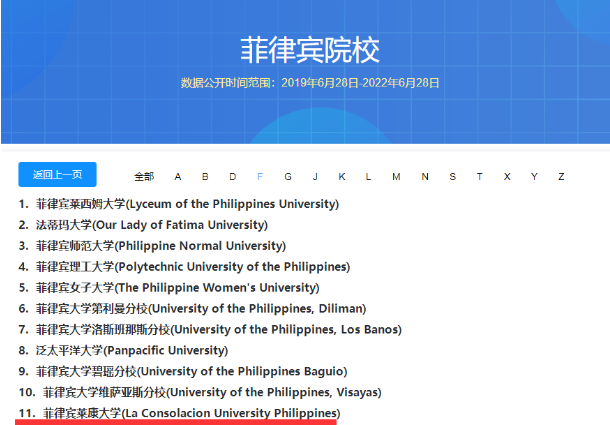The height and width of the screenshot is (425, 610).
Task: Filter schools by letter X
Action: tap(507, 177)
